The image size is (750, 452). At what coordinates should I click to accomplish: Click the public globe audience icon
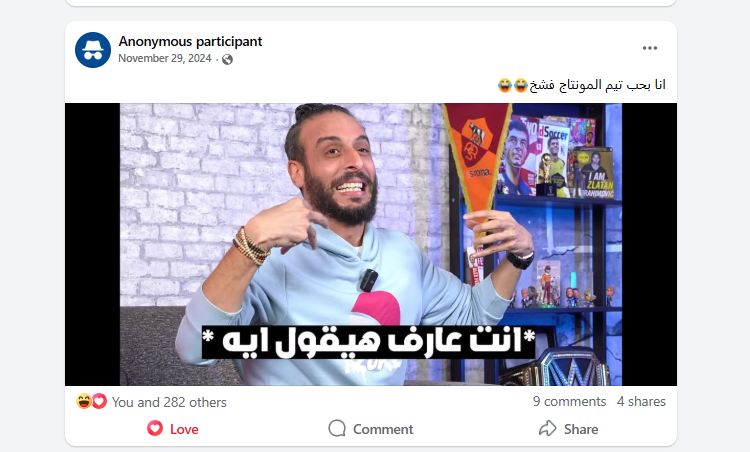click(x=228, y=59)
